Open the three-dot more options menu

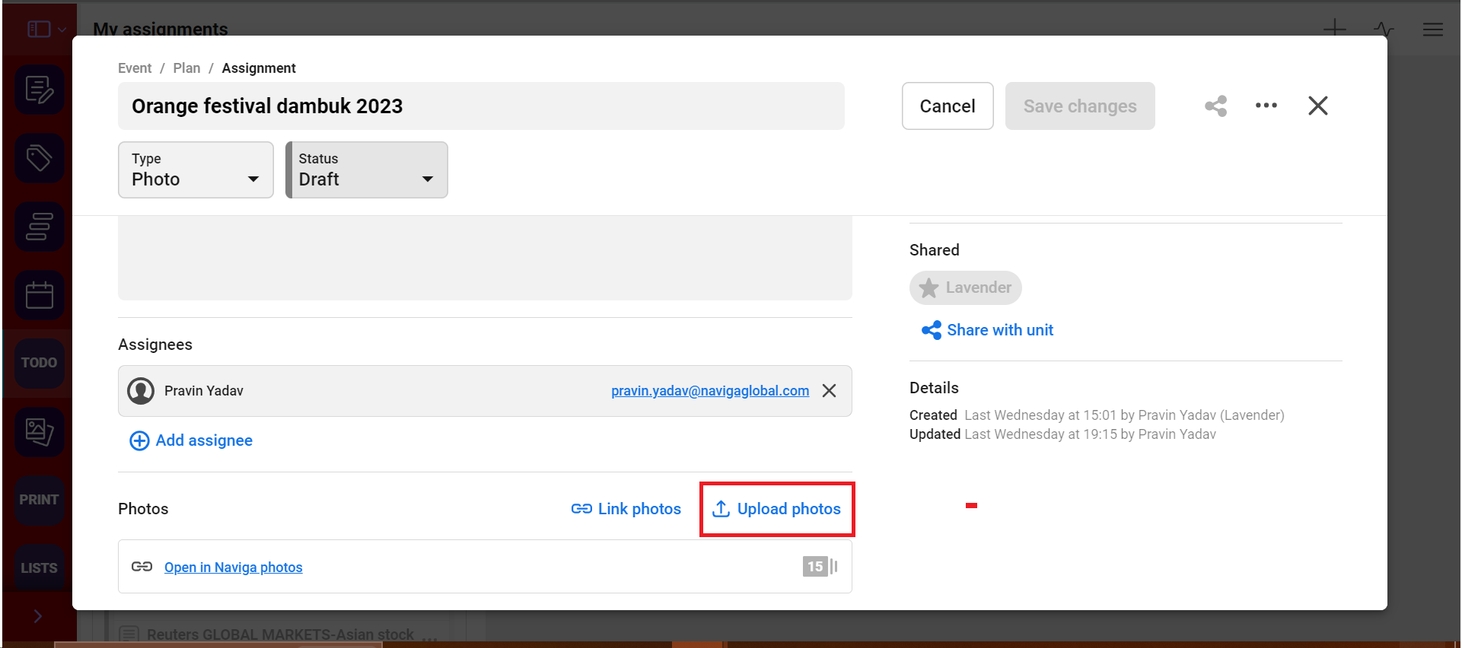pos(1266,106)
